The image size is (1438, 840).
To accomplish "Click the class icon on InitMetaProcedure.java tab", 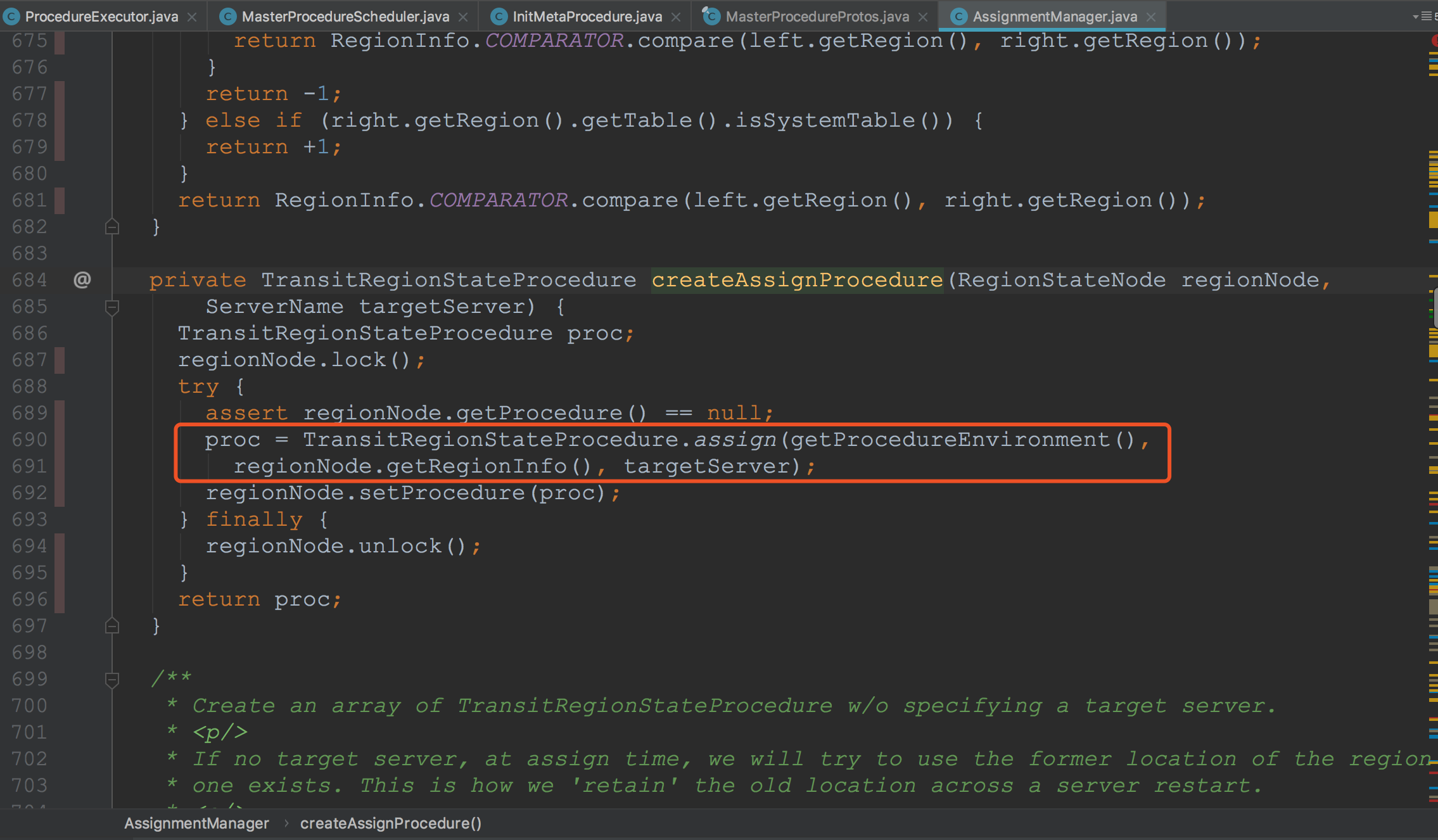I will coord(499,16).
